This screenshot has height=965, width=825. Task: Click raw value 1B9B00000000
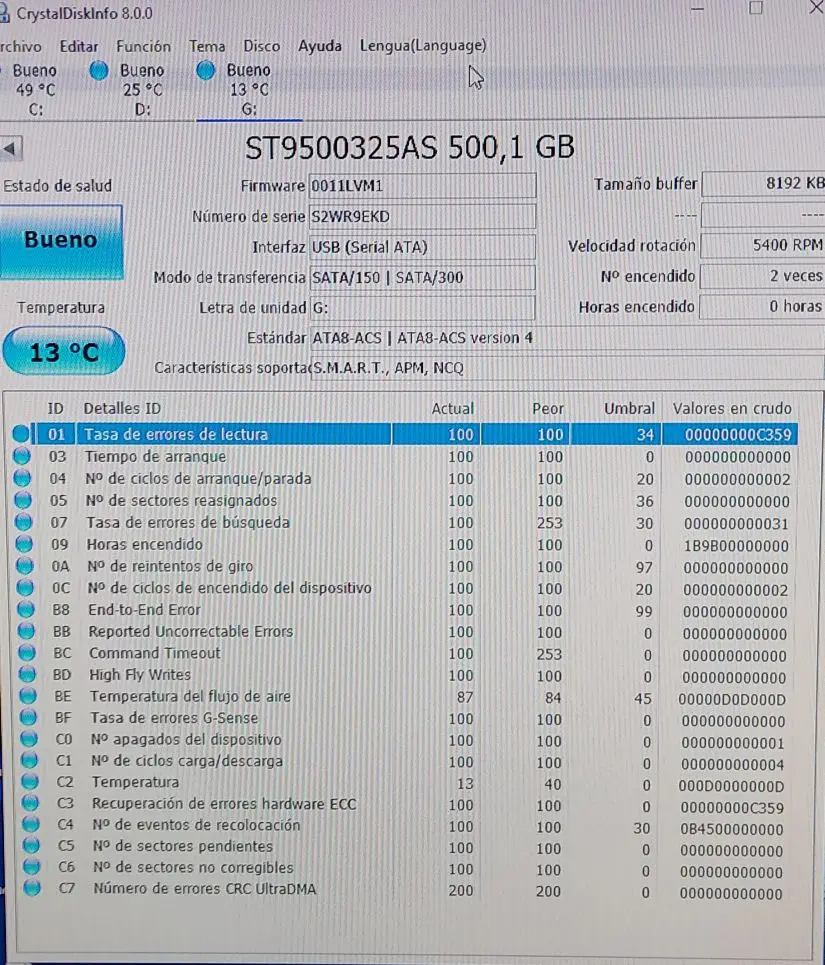tap(735, 546)
